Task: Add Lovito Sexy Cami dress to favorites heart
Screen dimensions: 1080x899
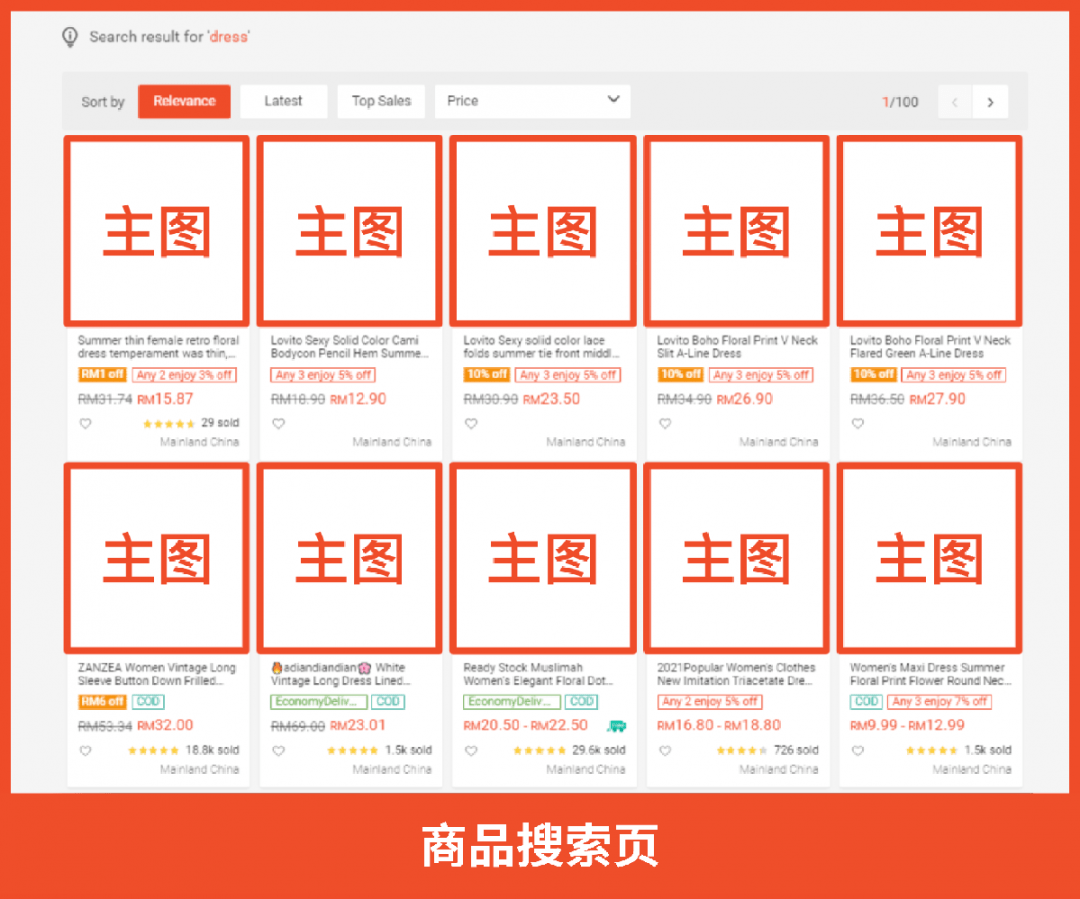Action: (278, 423)
